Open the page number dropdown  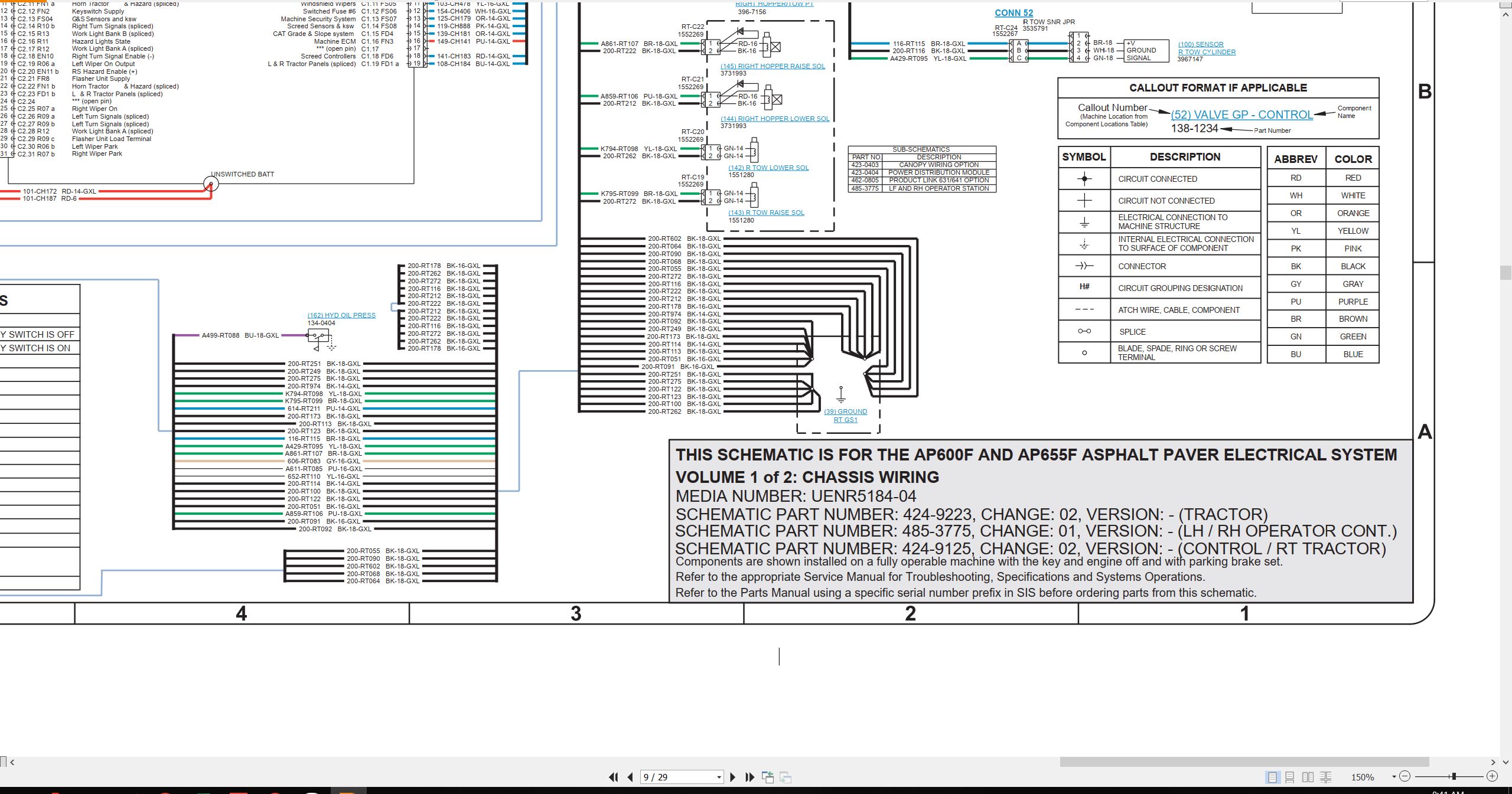[719, 777]
